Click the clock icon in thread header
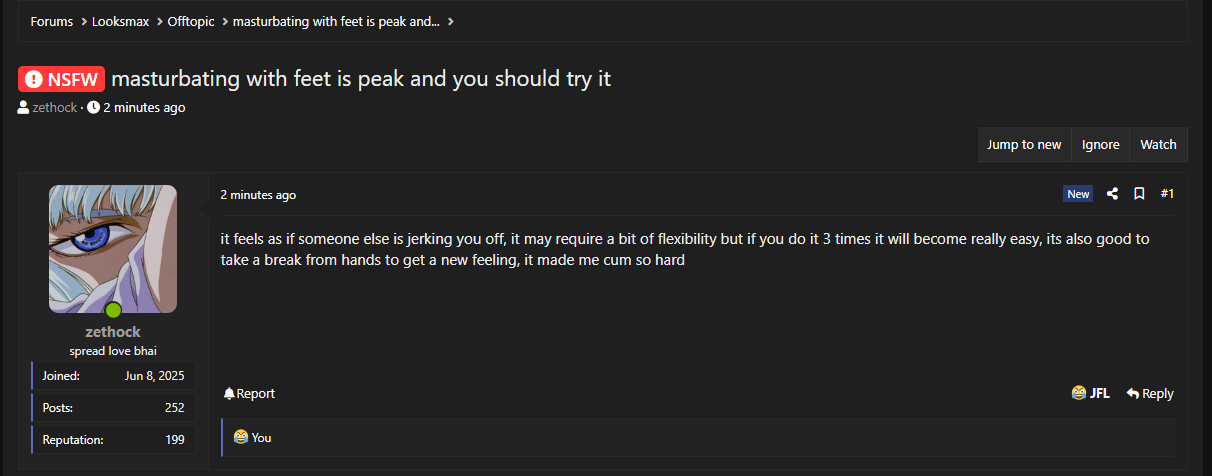 93,108
